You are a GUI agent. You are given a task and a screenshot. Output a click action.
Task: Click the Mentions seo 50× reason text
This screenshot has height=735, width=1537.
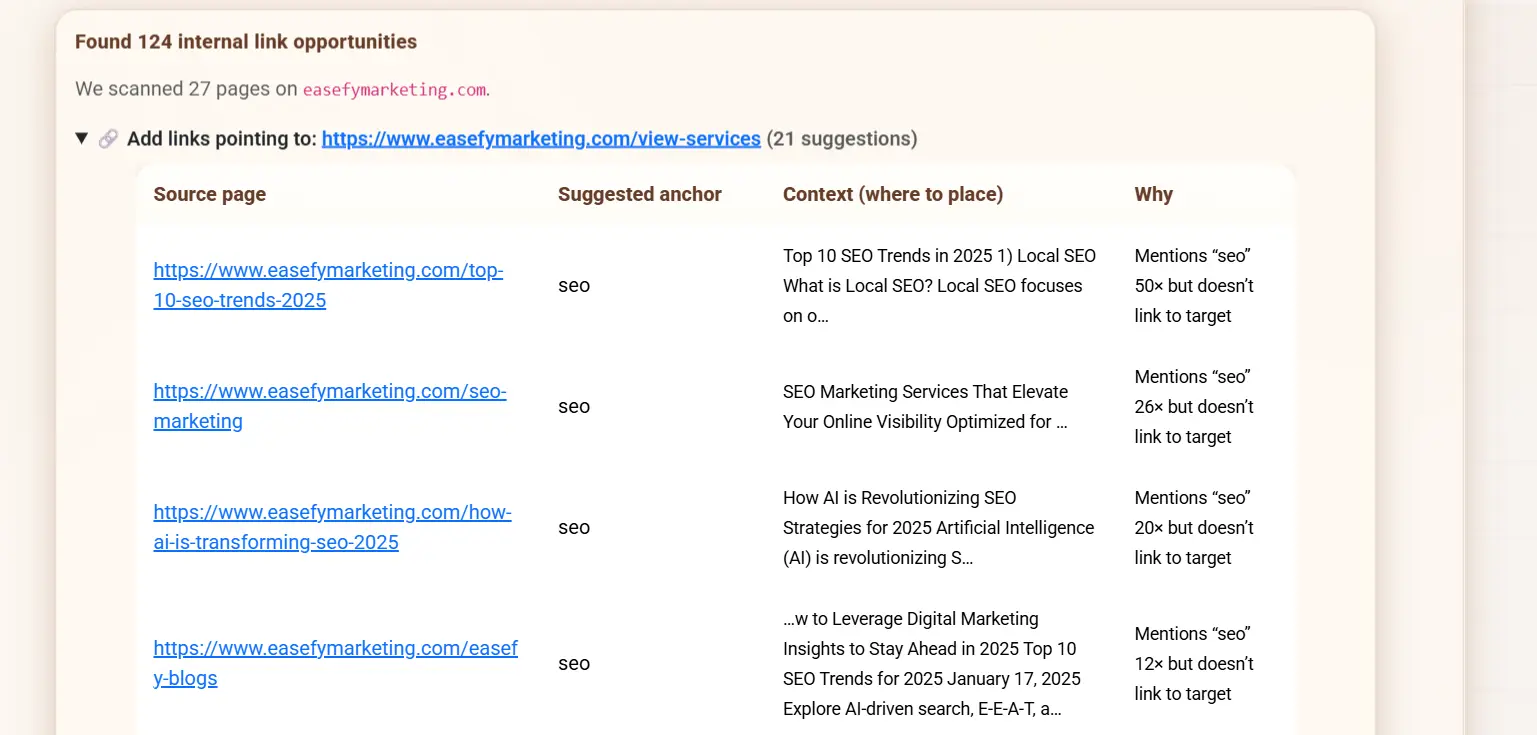(x=1194, y=285)
